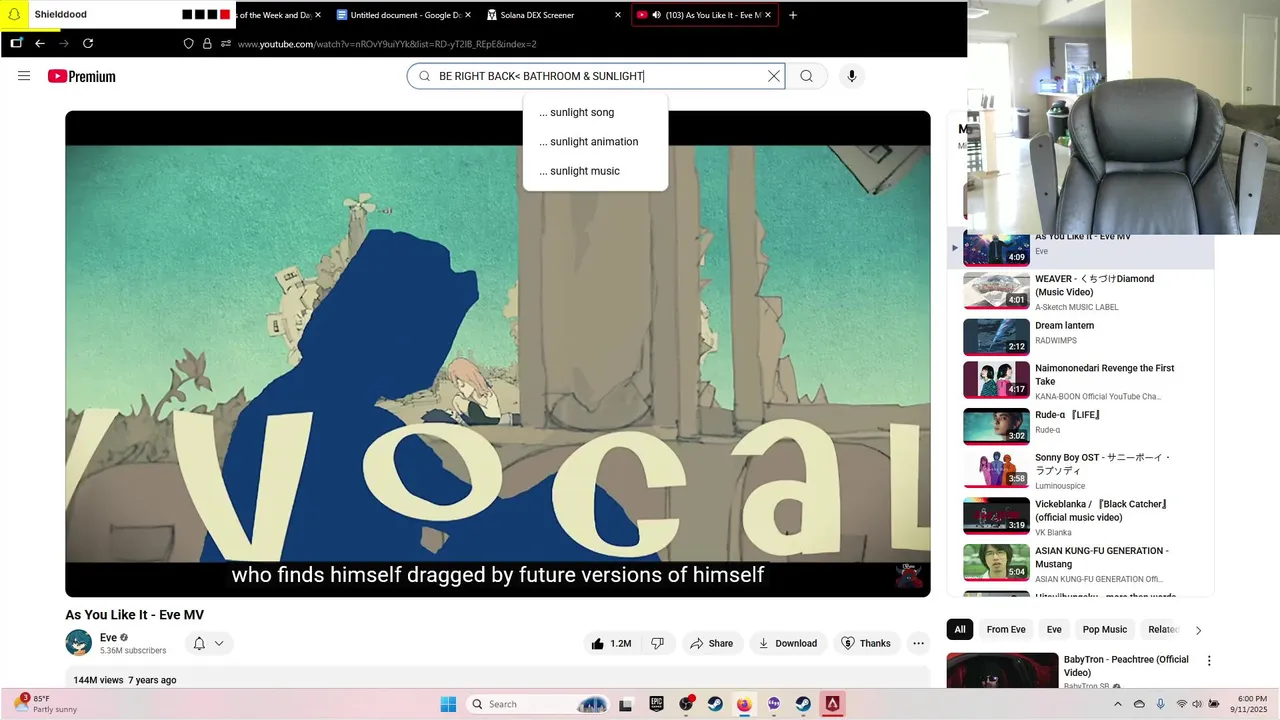The image size is (1280, 720).
Task: Open the Rude-α LIFE thumbnail
Action: (x=996, y=426)
